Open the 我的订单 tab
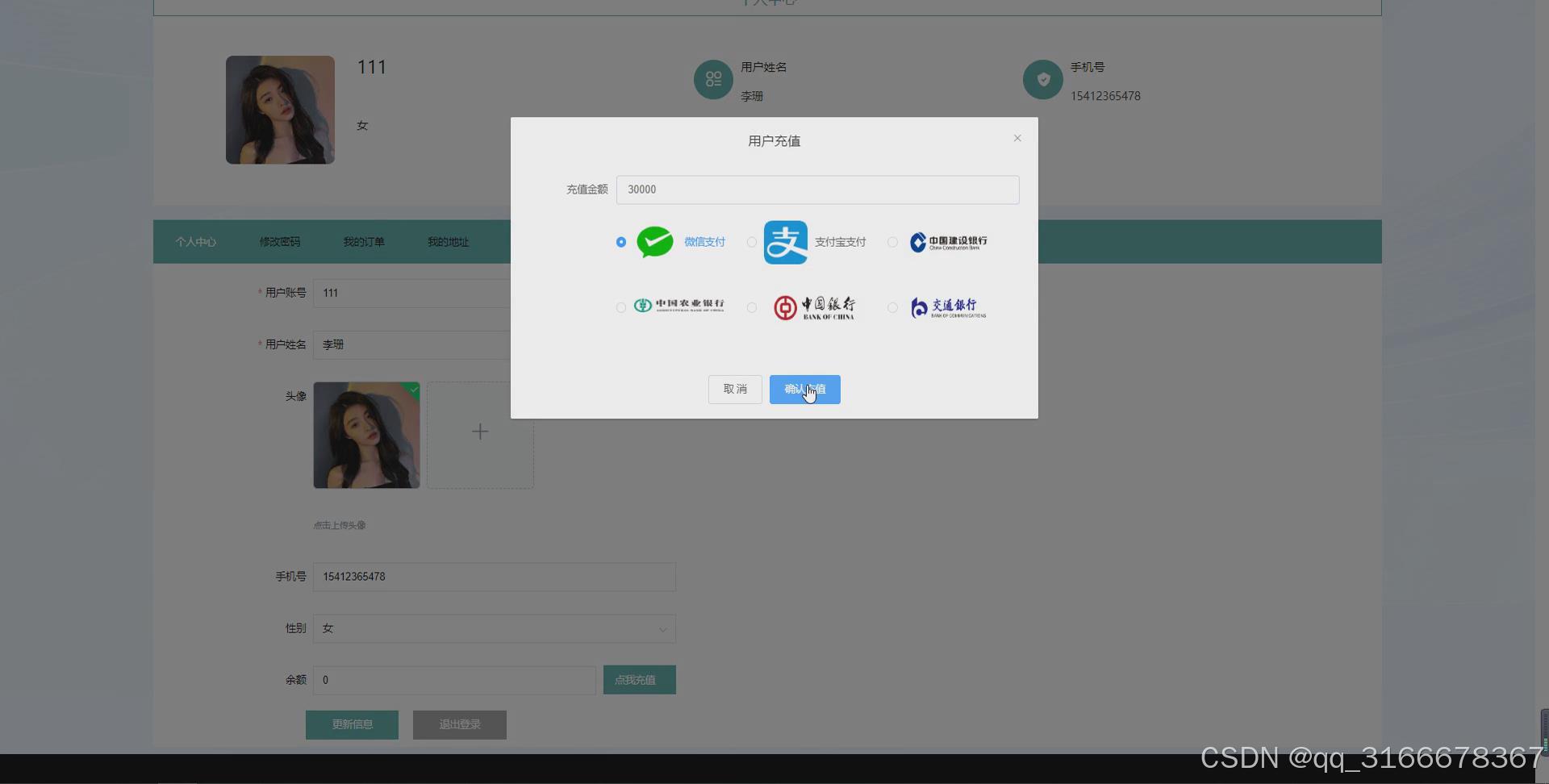Viewport: 1549px width, 784px height. pyautogui.click(x=364, y=242)
